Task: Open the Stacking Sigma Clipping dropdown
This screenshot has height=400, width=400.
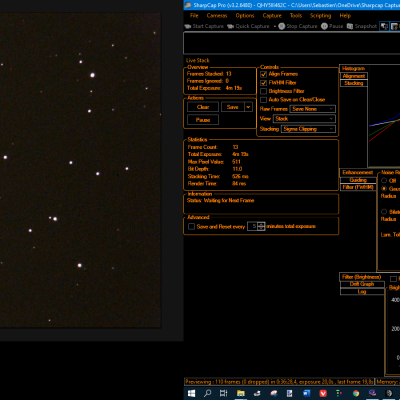Action: pyautogui.click(x=308, y=129)
